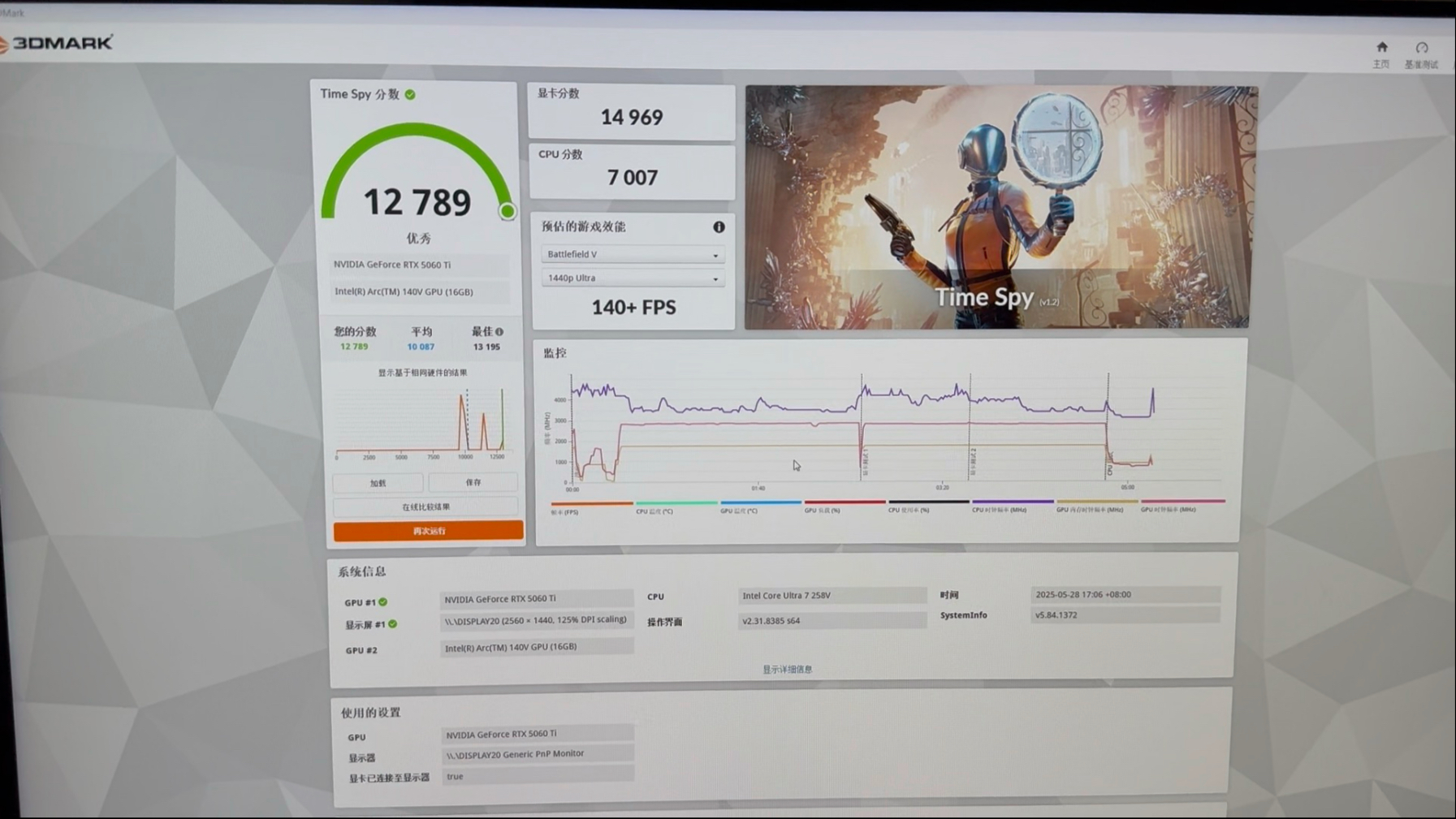Image resolution: width=1456 pixels, height=819 pixels.
Task: Click the 140+ FPS estimate value
Action: point(633,308)
